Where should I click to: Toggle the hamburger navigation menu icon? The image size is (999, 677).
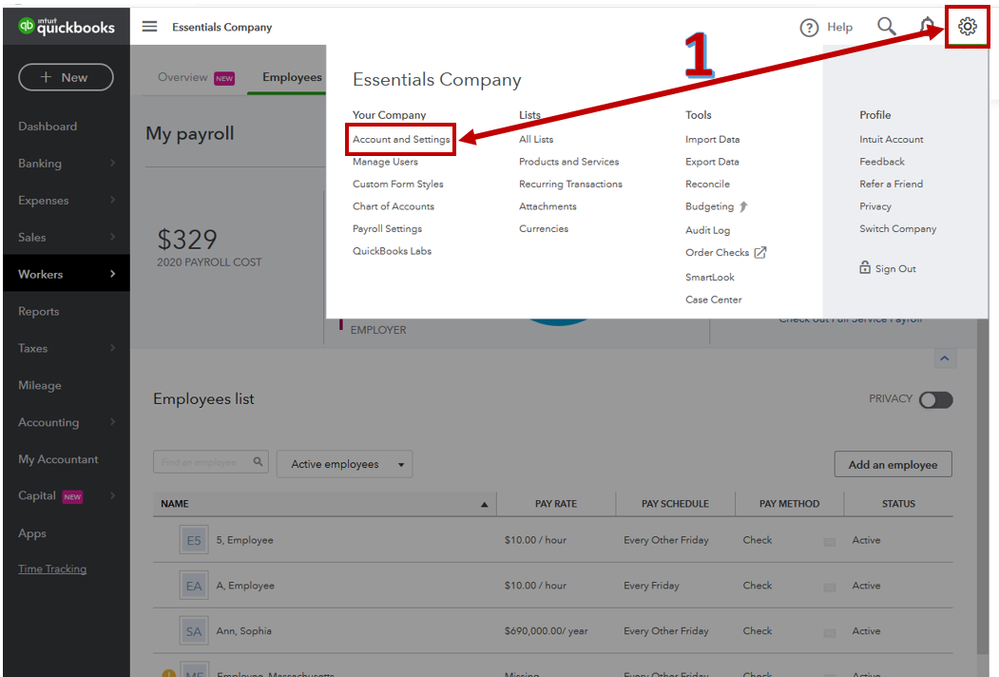(x=149, y=26)
